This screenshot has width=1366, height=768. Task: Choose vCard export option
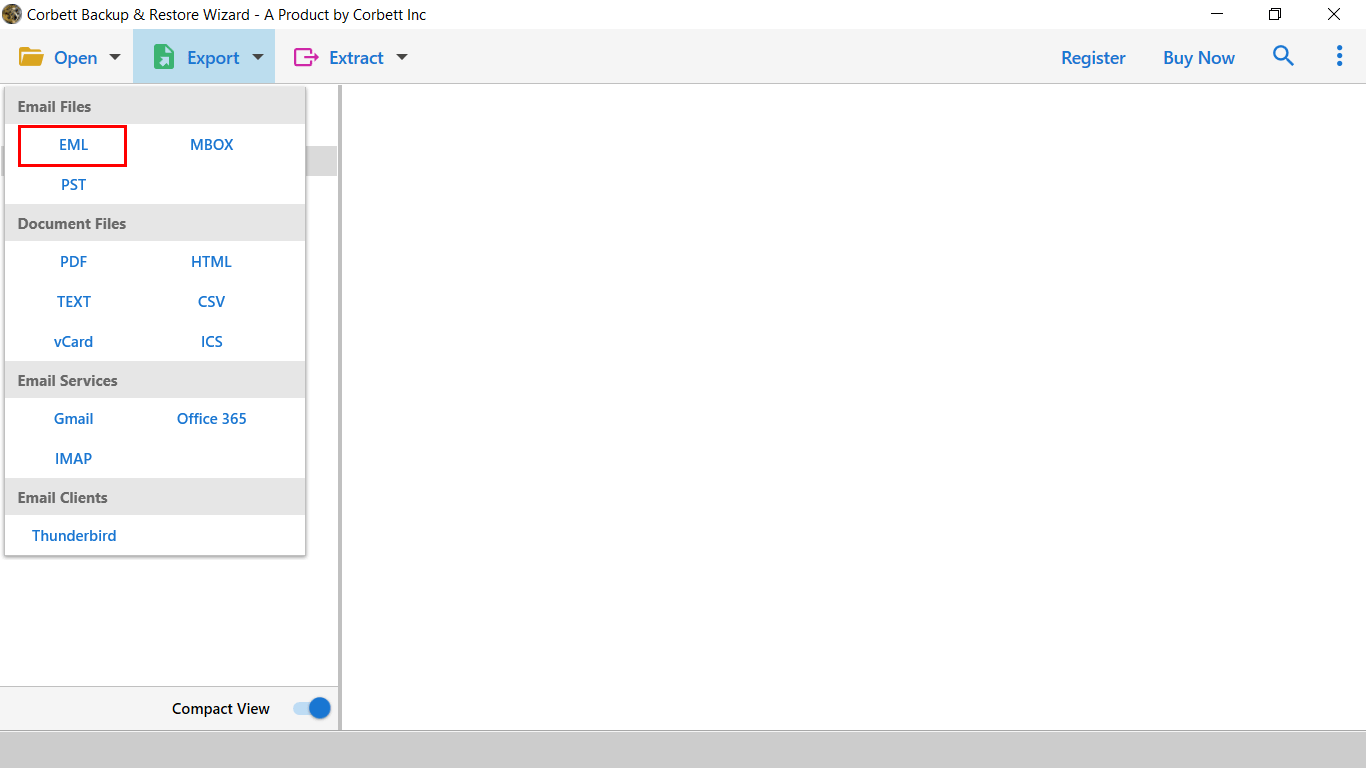pos(74,342)
